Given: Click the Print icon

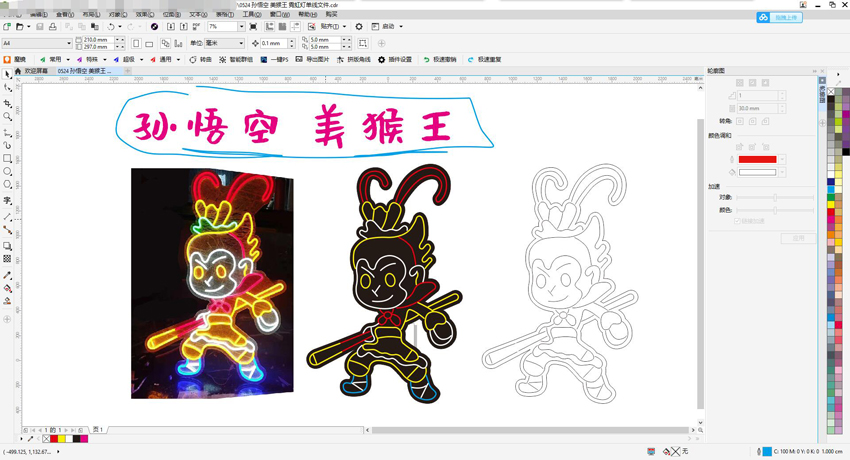Looking at the screenshot, I should tap(53, 27).
